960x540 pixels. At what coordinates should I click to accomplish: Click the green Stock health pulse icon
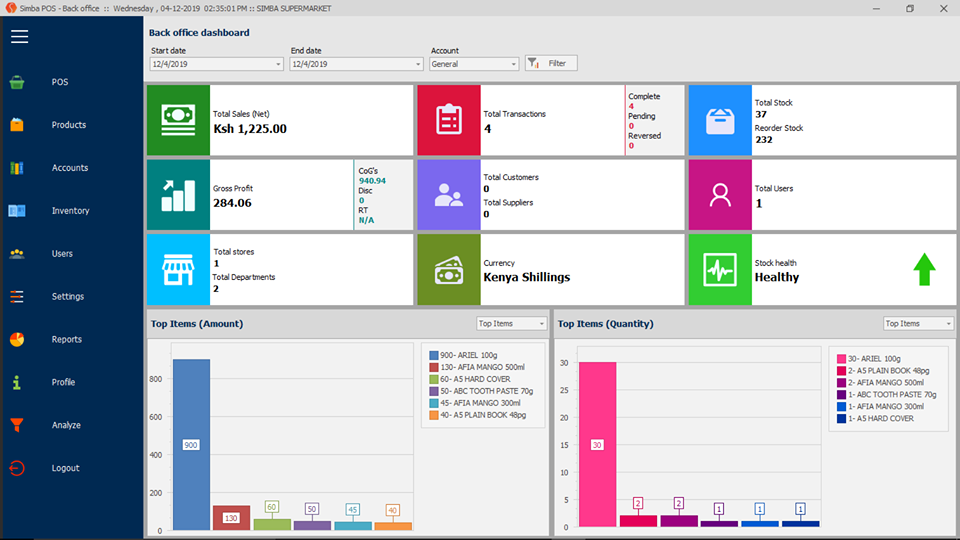point(720,269)
